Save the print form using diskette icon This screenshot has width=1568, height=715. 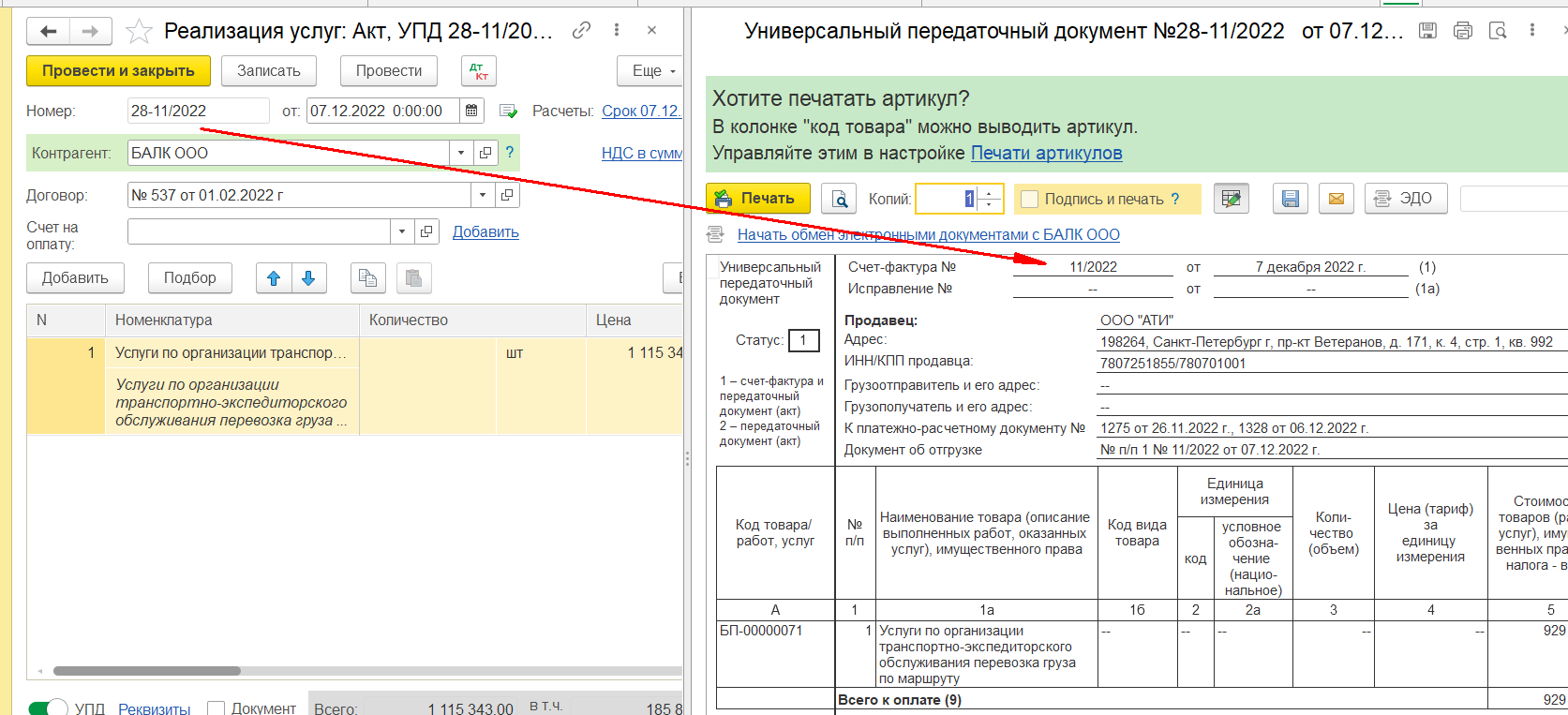pos(1291,199)
